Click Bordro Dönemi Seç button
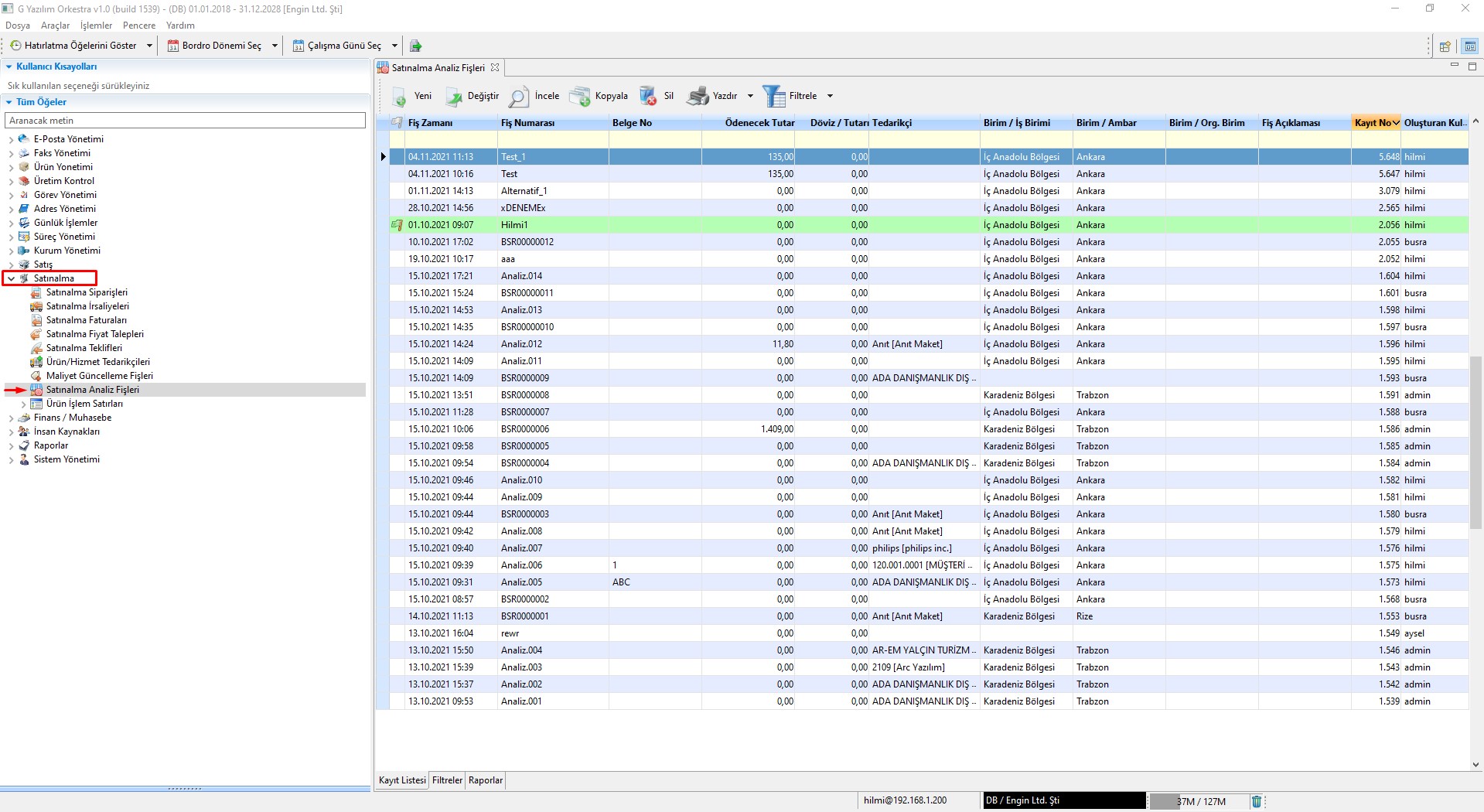 (221, 46)
